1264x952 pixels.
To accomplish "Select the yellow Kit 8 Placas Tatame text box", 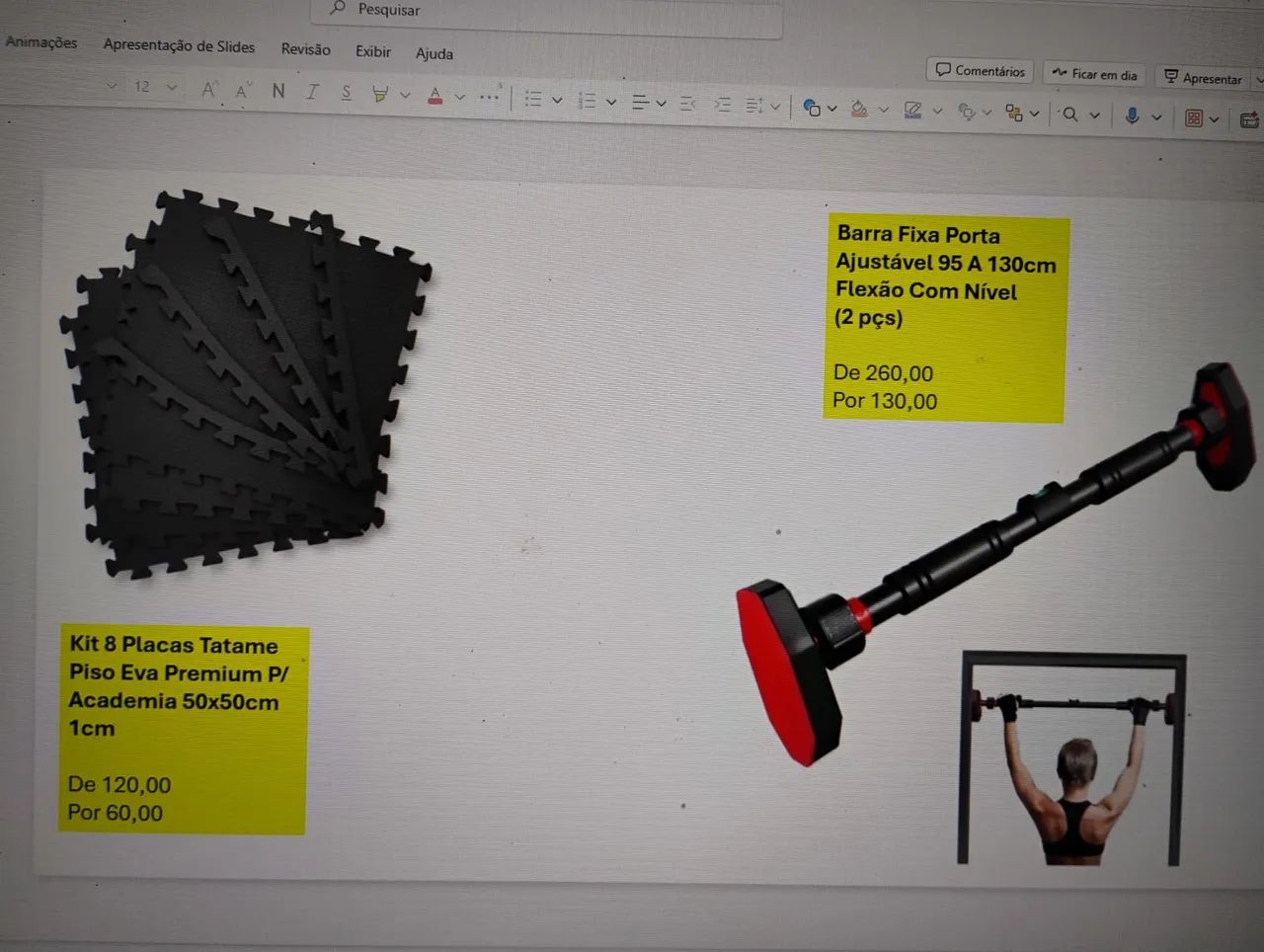I will 183,730.
